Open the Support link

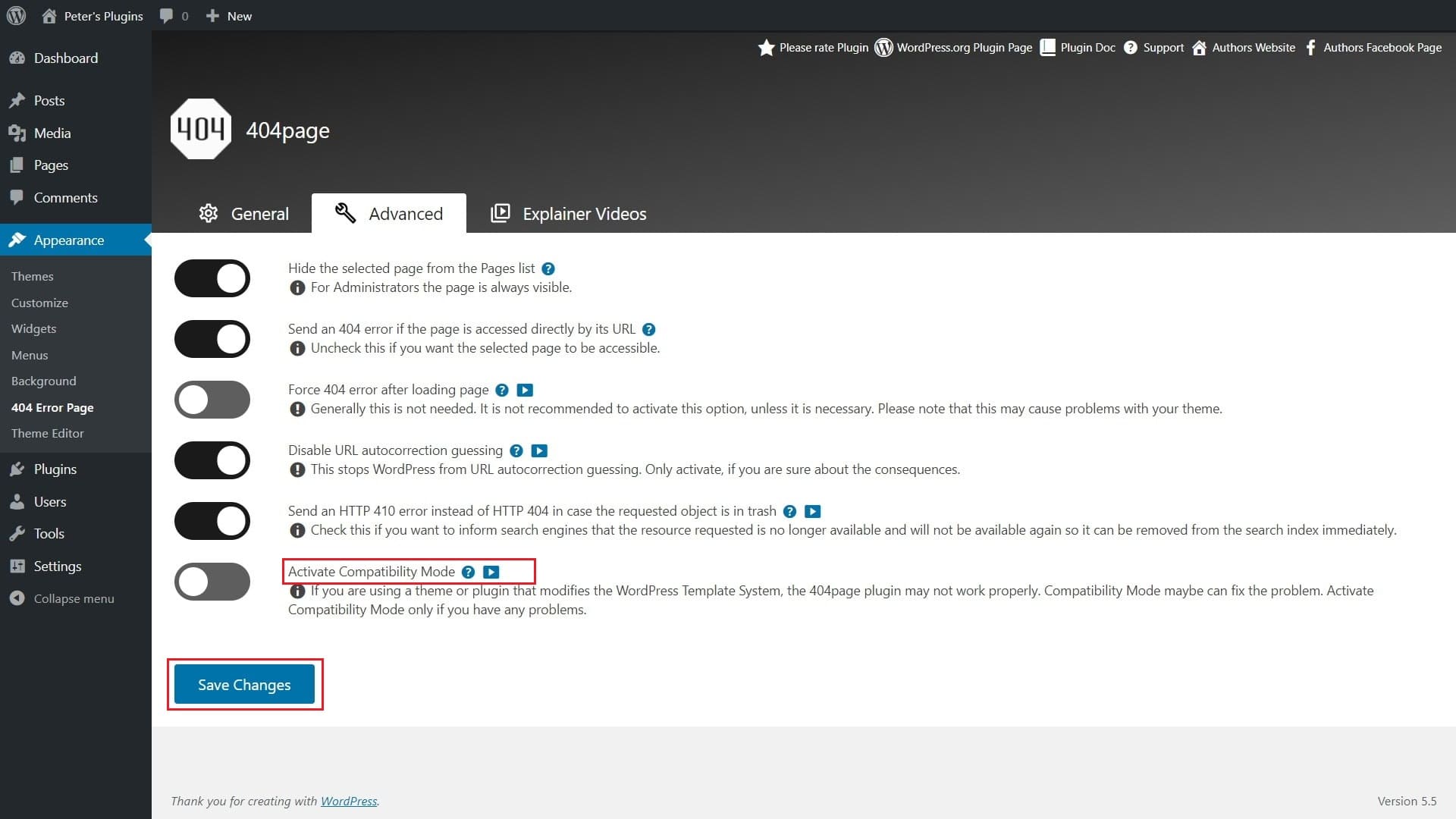[x=1153, y=48]
